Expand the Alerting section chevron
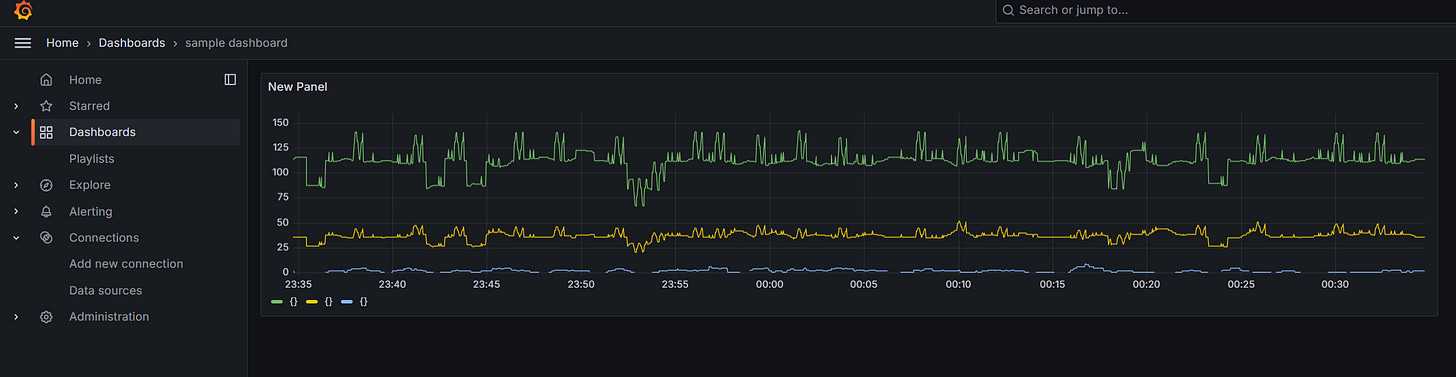 pos(15,212)
